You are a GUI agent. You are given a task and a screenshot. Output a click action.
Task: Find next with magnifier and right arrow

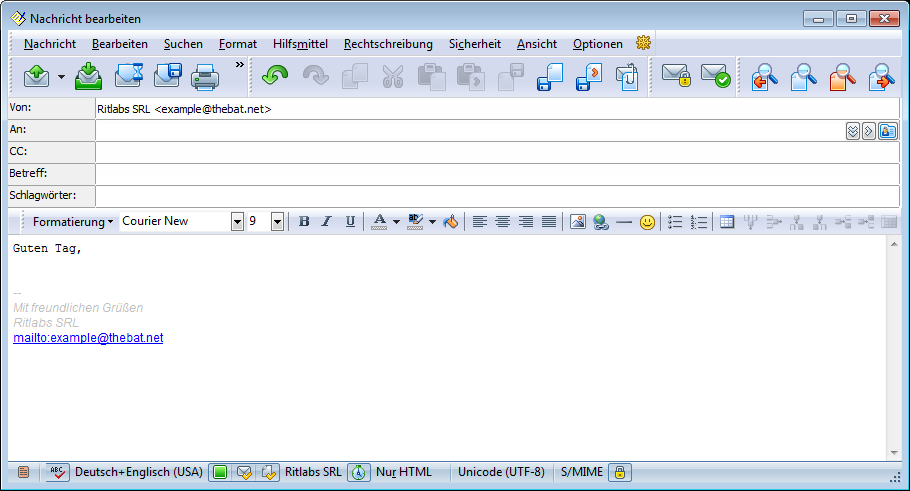(x=882, y=77)
